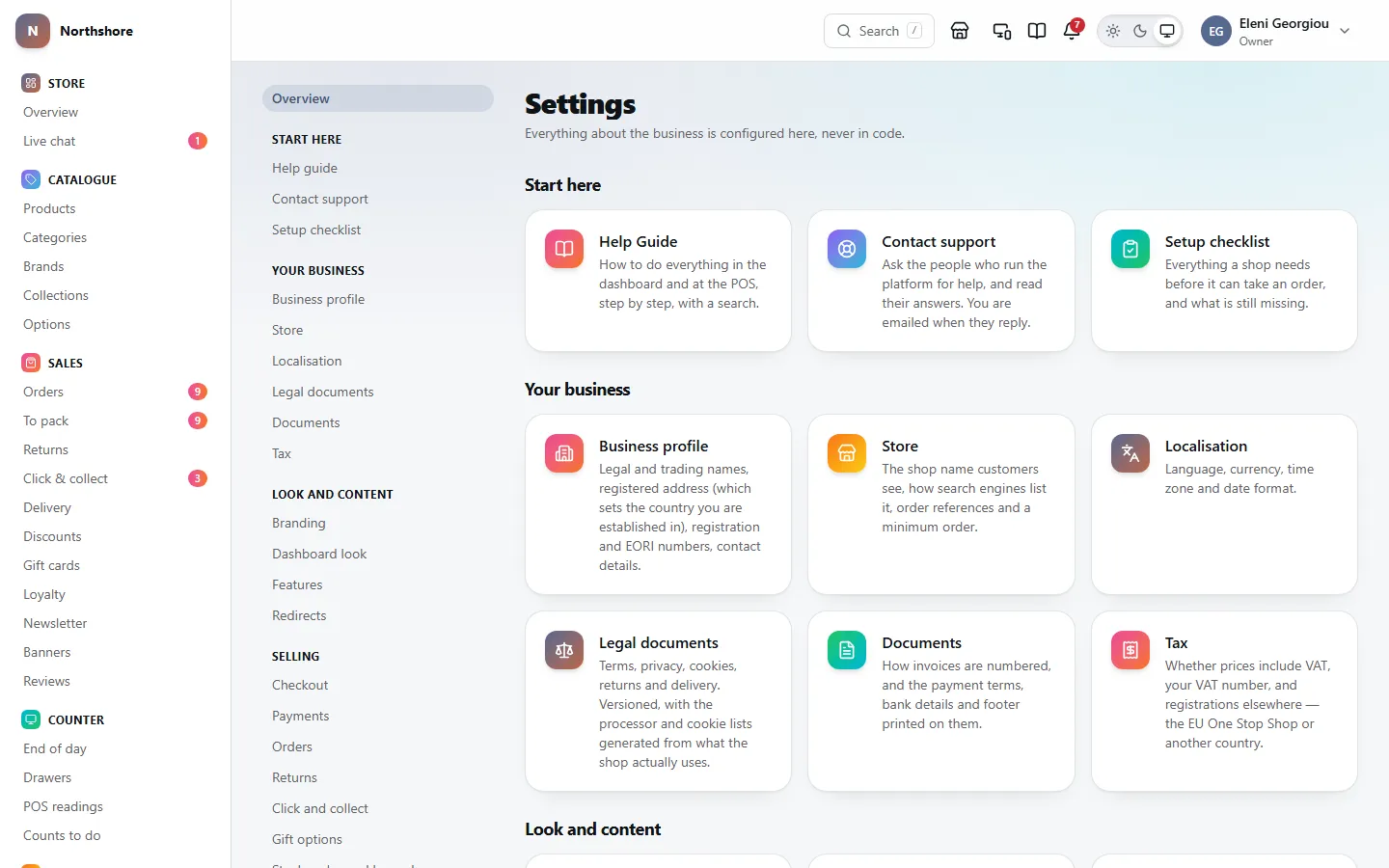Select Overview in settings navigation
1389x868 pixels.
(x=378, y=98)
